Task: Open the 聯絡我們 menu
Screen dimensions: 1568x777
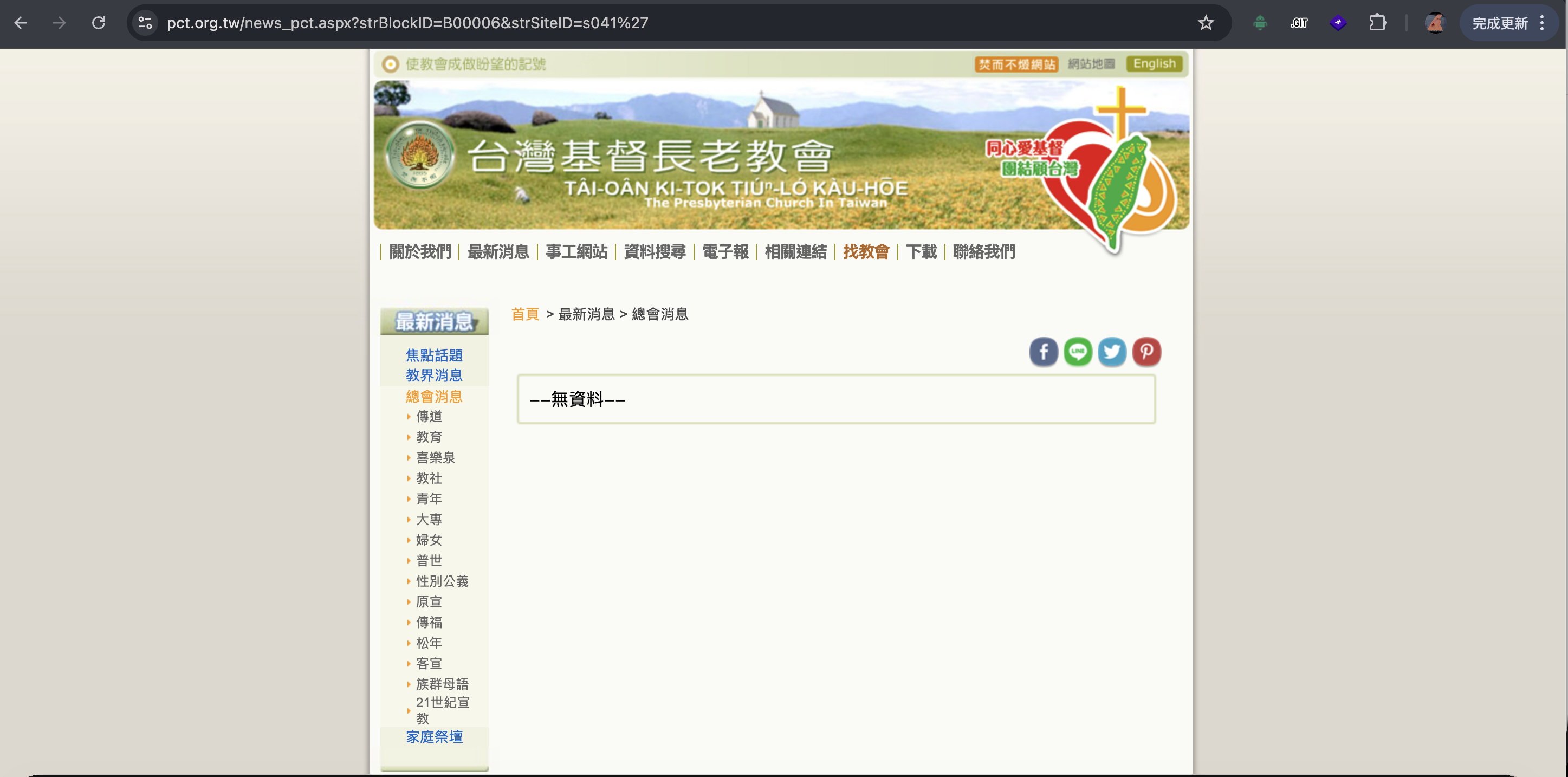Action: click(984, 251)
